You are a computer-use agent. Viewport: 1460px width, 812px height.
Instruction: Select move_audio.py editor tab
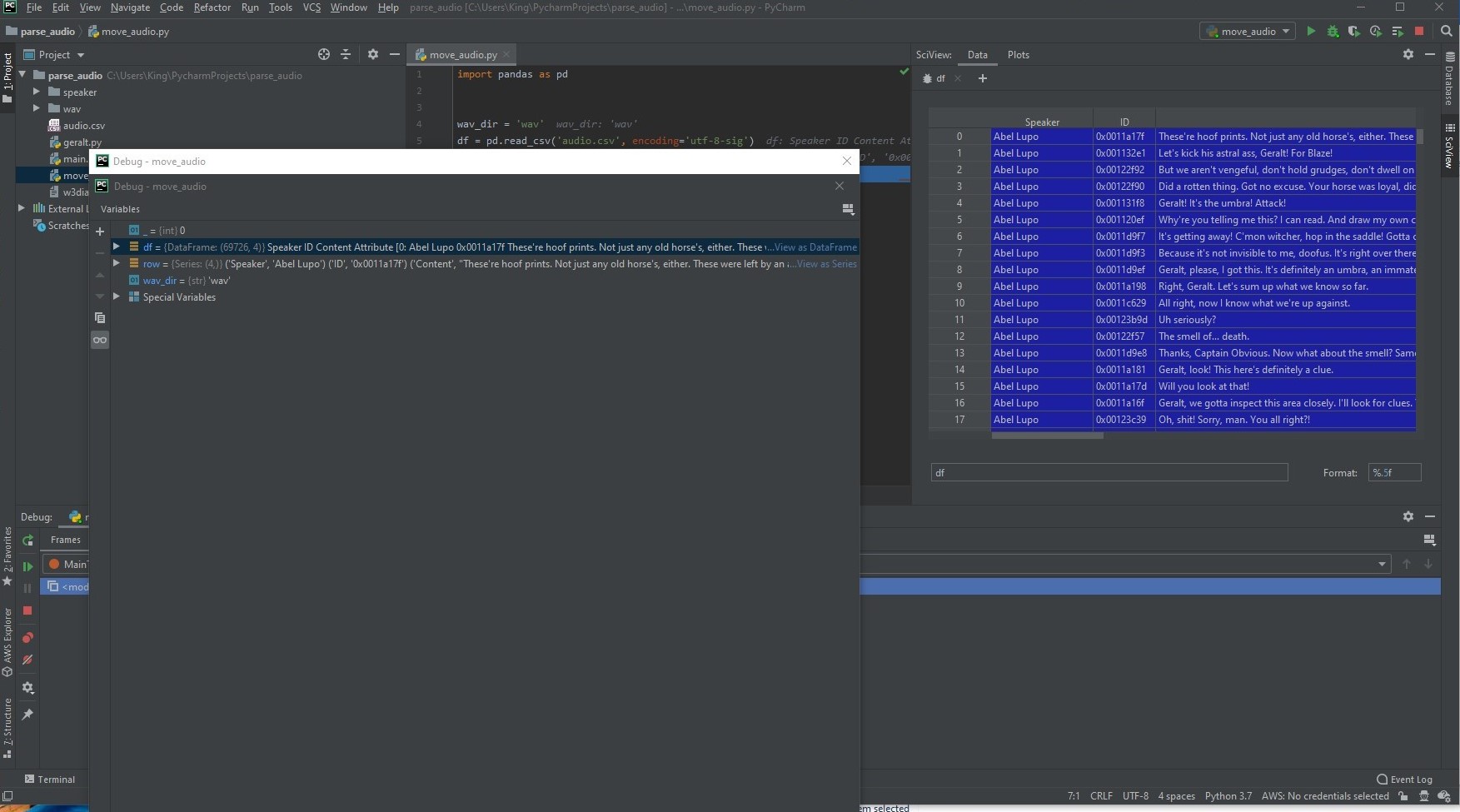click(463, 55)
